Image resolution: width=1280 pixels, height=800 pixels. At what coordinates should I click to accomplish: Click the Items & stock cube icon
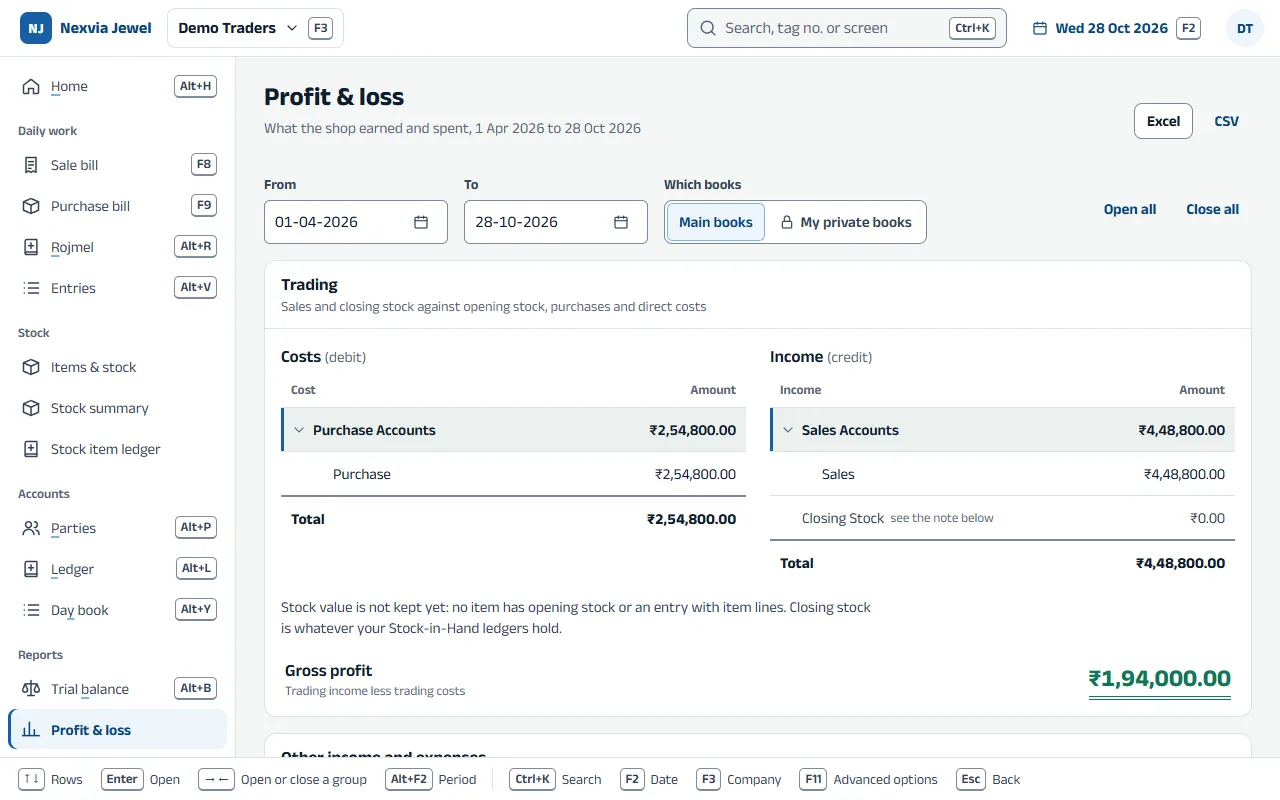tap(31, 367)
